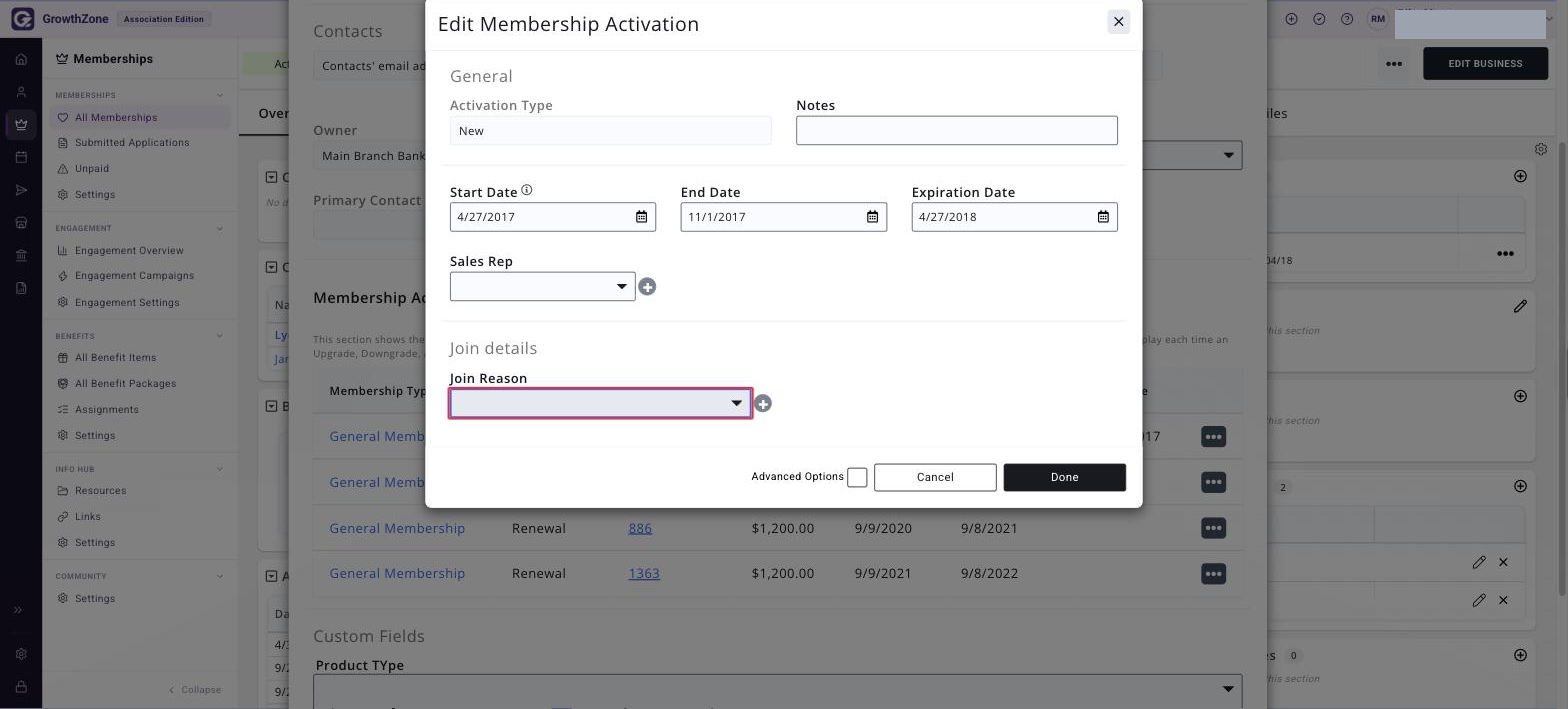
Task: Open All Benefit Packages in sidebar
Action: [125, 384]
